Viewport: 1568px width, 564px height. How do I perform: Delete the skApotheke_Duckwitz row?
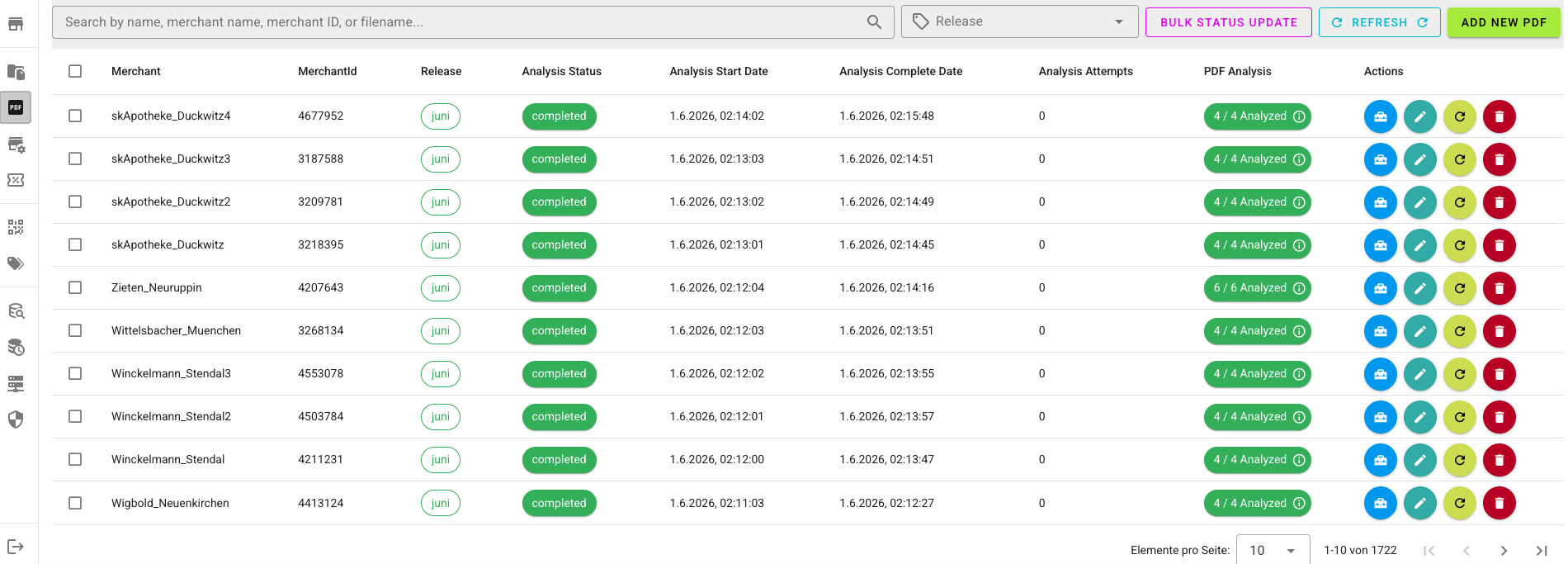tap(1500, 245)
